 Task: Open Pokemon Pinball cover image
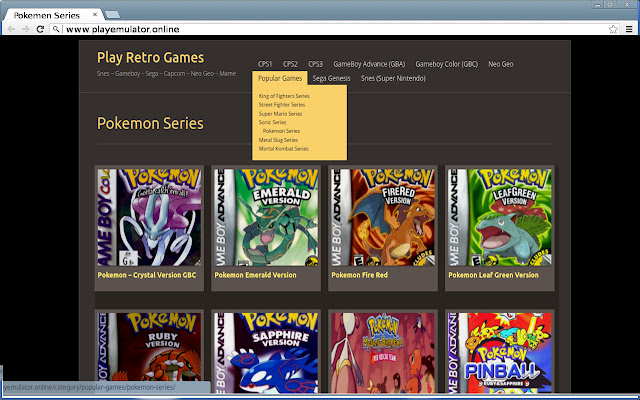coord(500,353)
